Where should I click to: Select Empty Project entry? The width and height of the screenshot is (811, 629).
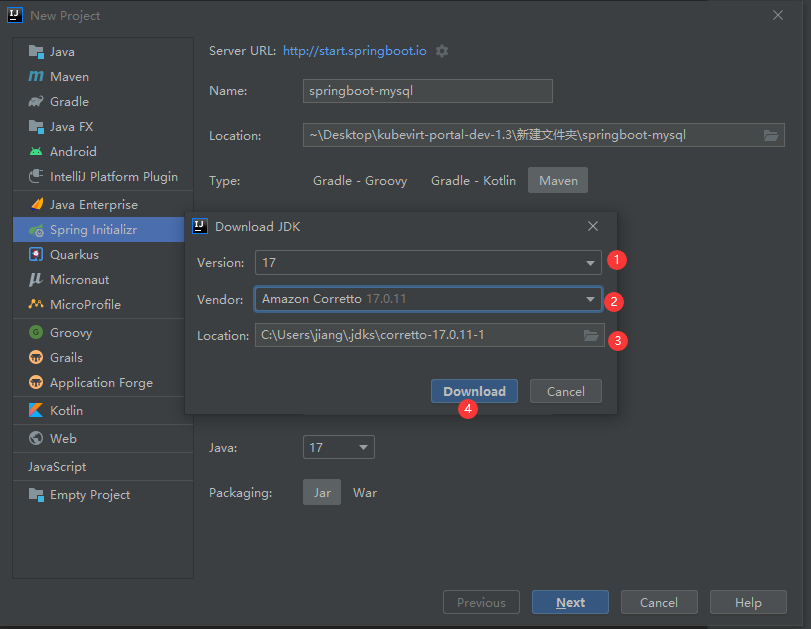coord(103,495)
